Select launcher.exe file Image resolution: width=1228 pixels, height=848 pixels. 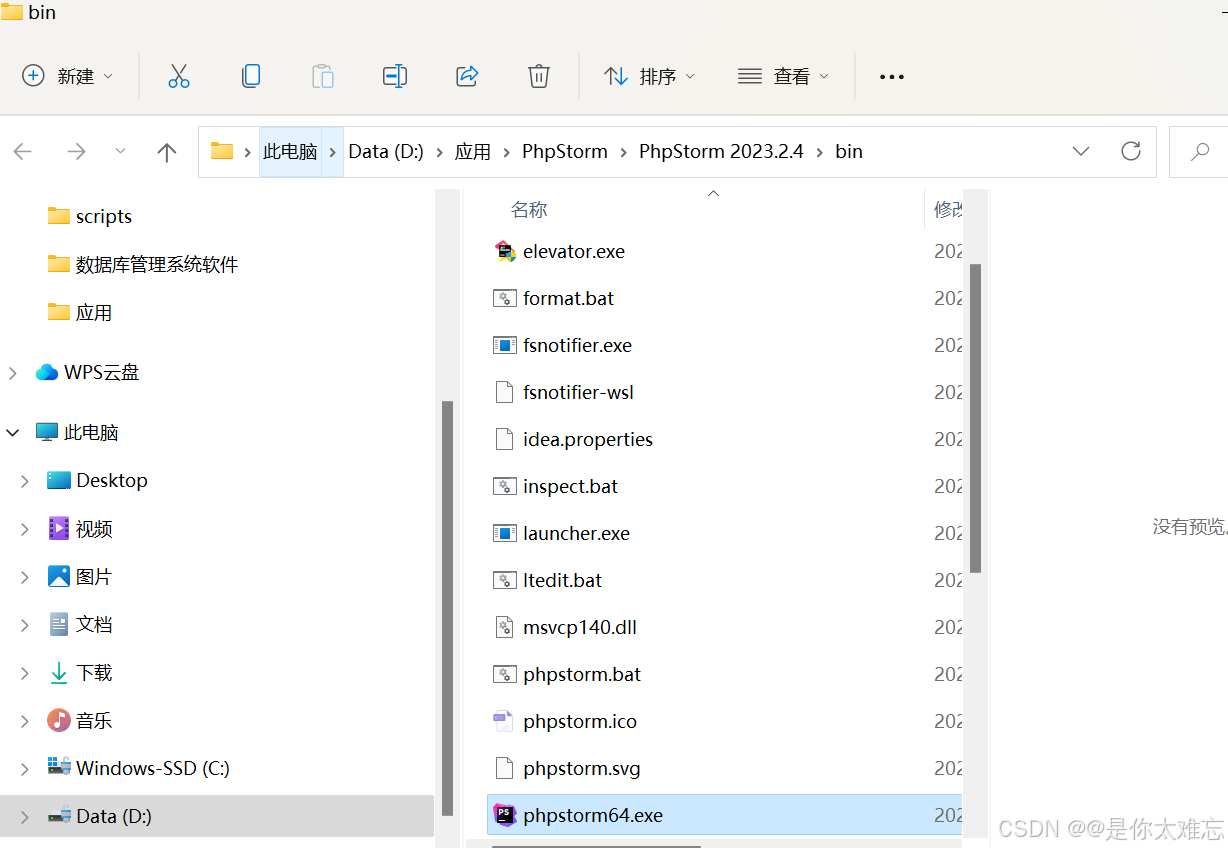[724, 533]
